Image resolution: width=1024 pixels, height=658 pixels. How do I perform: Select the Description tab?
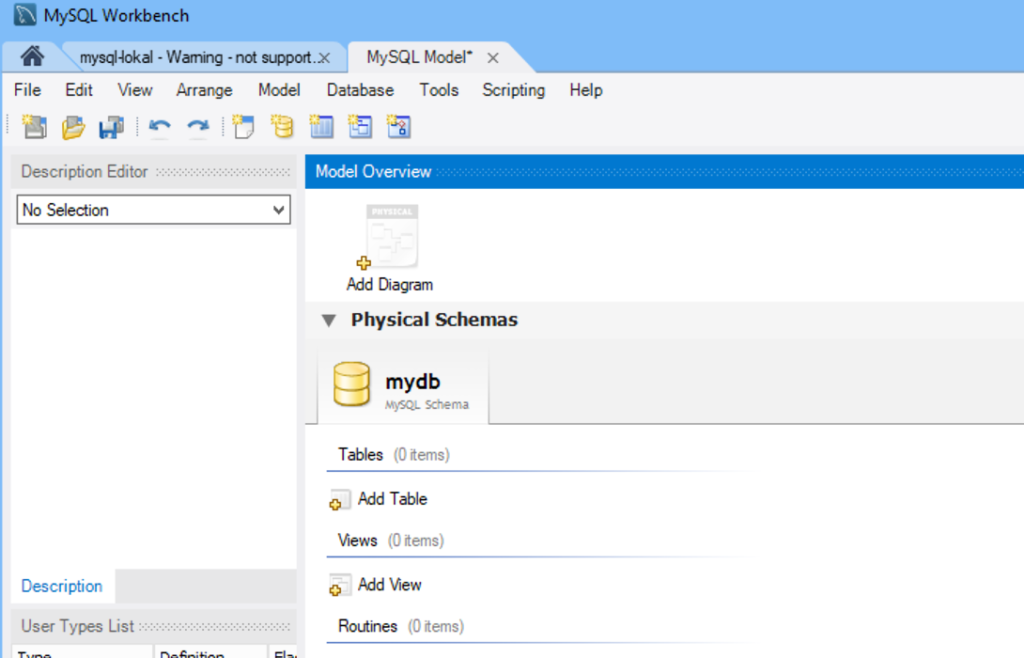click(x=62, y=586)
